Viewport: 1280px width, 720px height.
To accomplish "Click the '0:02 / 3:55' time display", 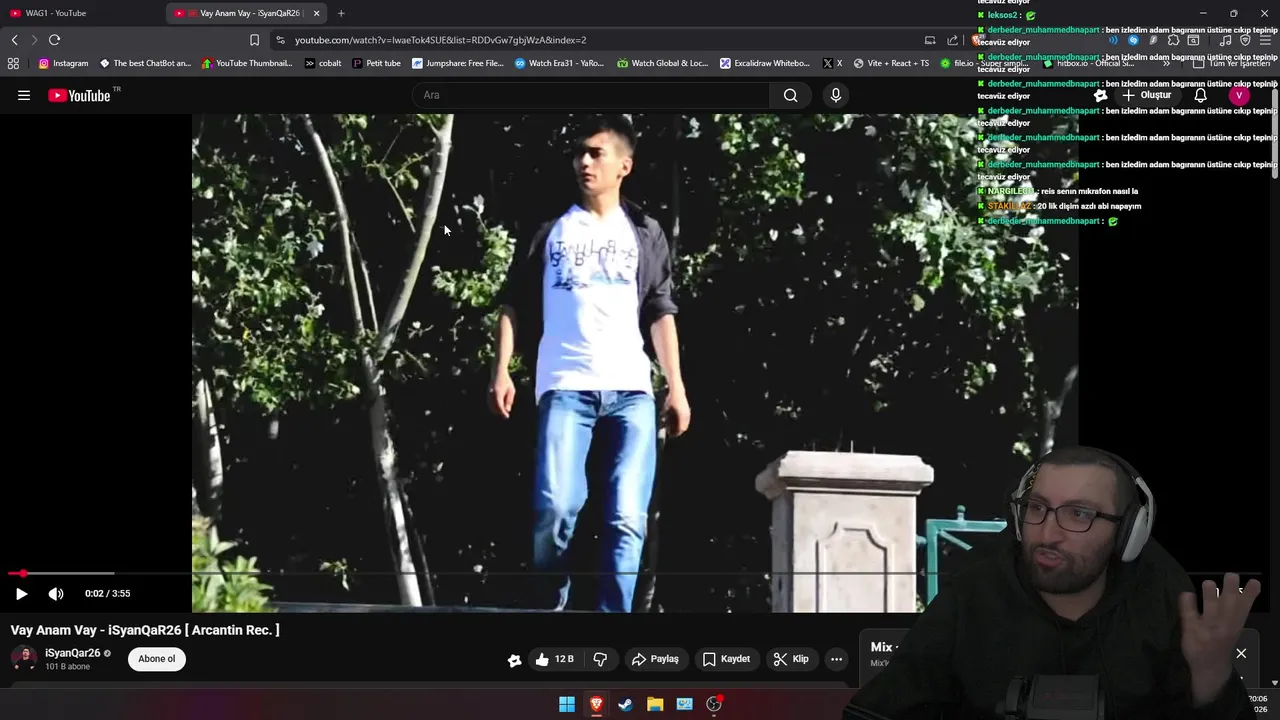I will 108,593.
